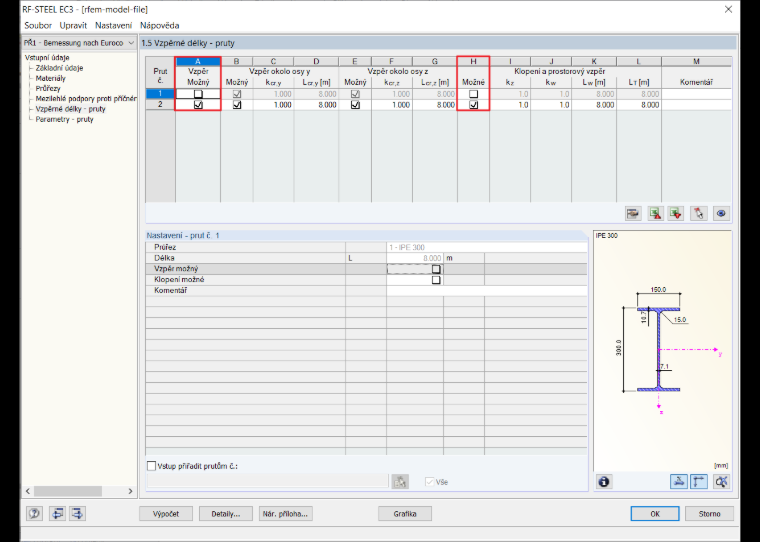Open the Nastavení menu
760x542 pixels.
tap(113, 25)
